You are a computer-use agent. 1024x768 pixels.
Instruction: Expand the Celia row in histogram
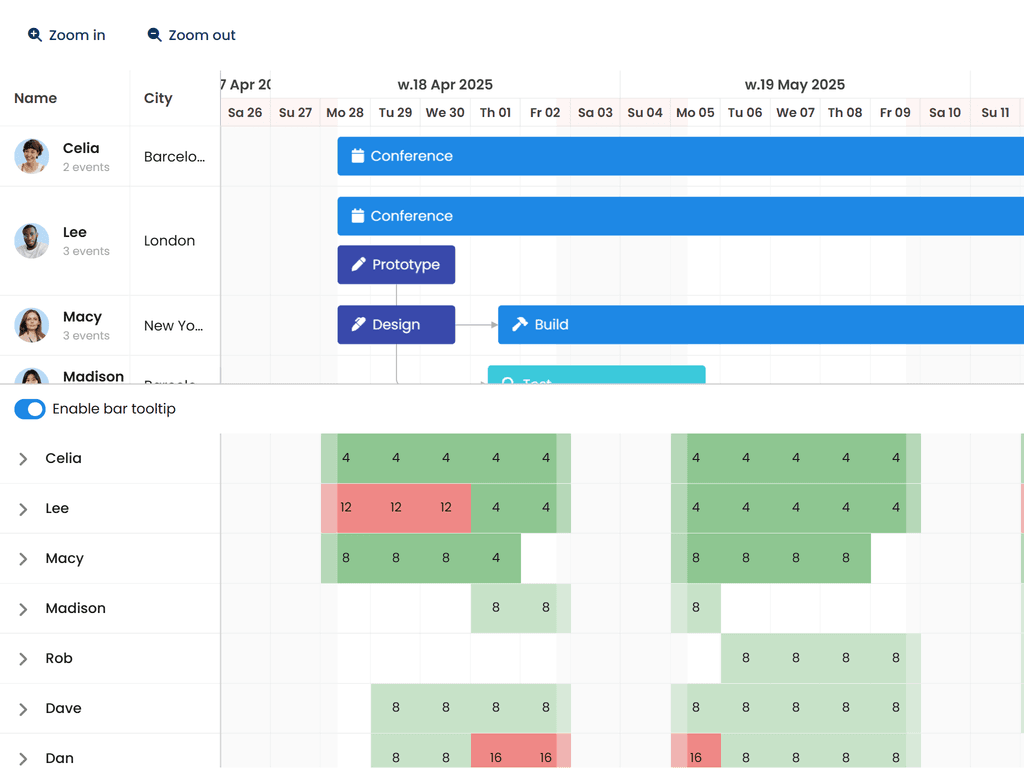tap(23, 459)
